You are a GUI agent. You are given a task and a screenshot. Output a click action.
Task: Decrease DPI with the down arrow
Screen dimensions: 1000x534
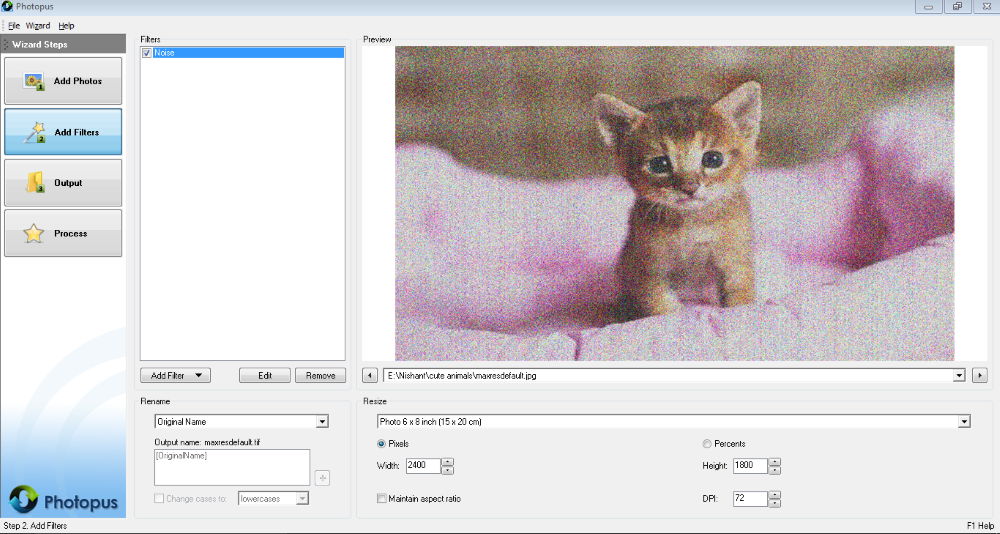click(x=775, y=503)
